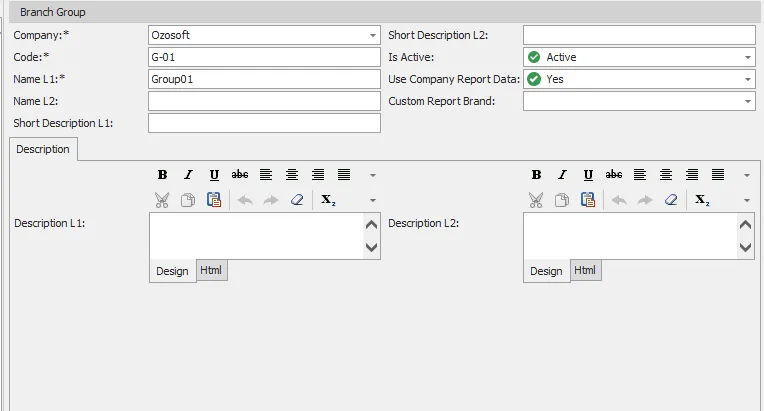Viewport: 764px width, 411px height.
Task: Click the Branch Group header bar
Action: [x=385, y=12]
